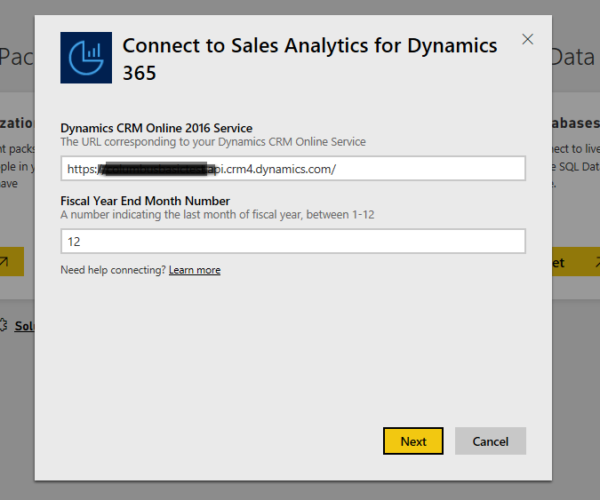Click the Sales Analytics chart logo icon
This screenshot has width=600, height=500.
coord(86,58)
